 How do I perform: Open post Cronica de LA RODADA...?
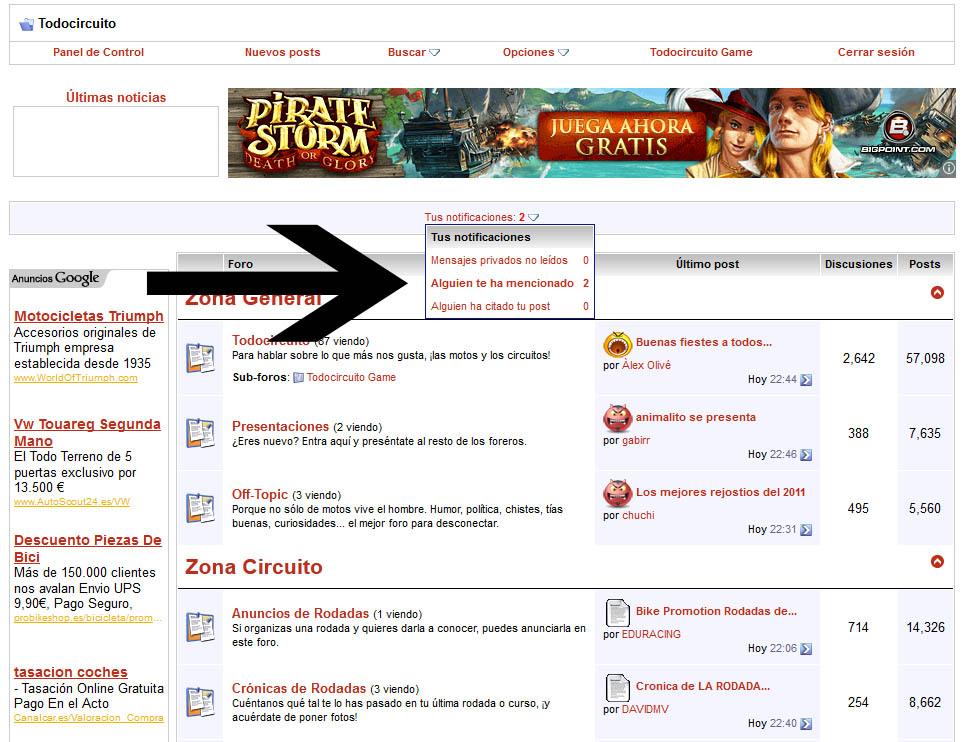point(703,686)
